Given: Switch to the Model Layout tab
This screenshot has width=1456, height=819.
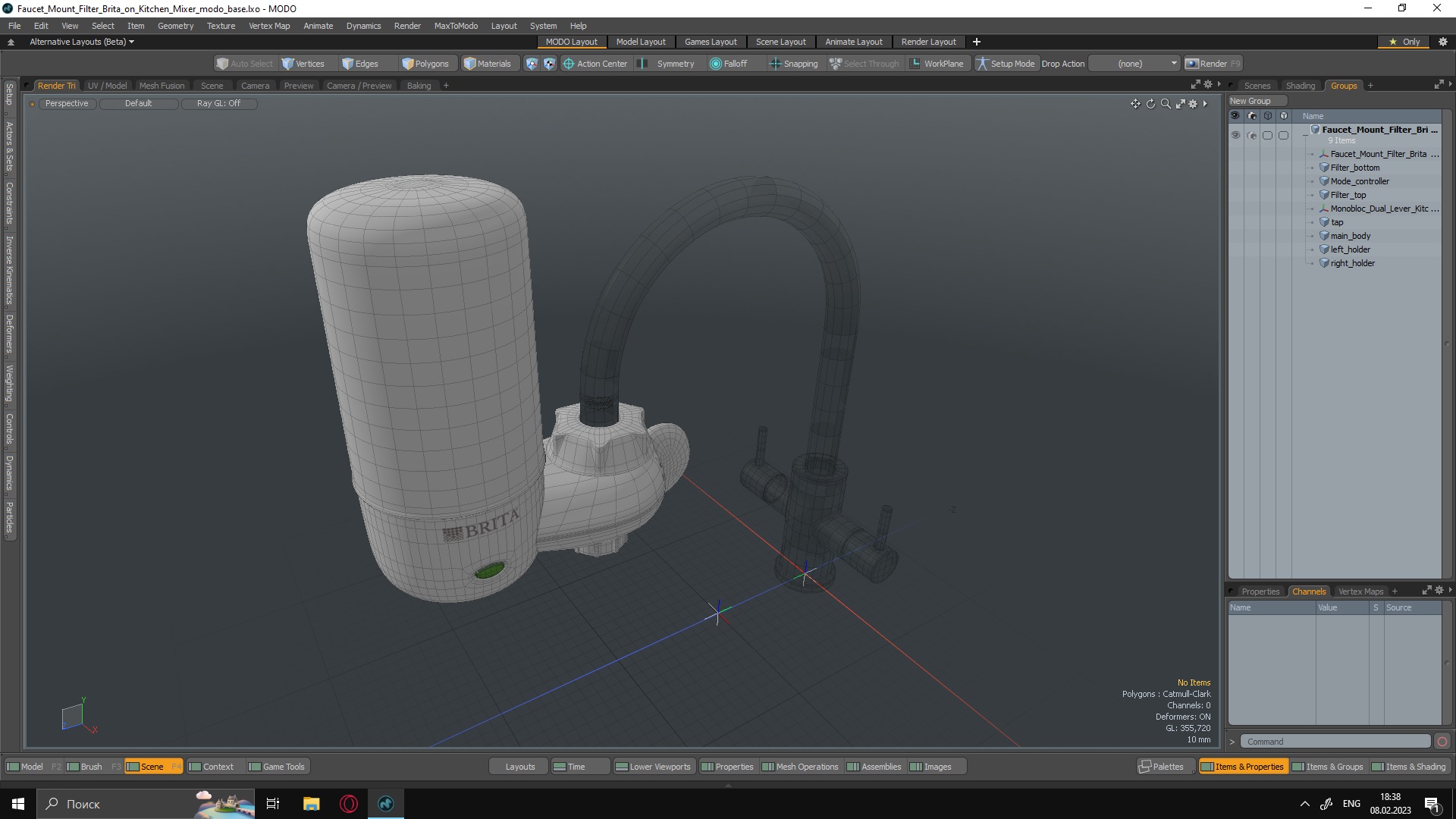Looking at the screenshot, I should click(640, 42).
